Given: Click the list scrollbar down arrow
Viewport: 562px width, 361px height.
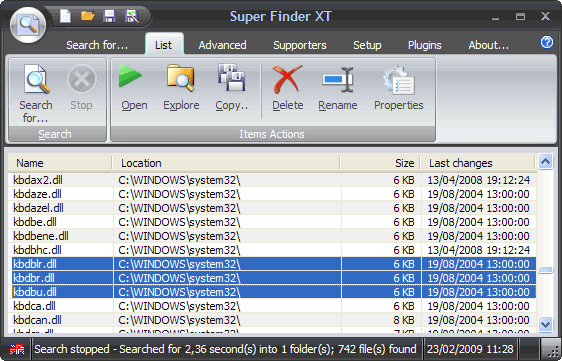Looking at the screenshot, I should tap(546, 324).
